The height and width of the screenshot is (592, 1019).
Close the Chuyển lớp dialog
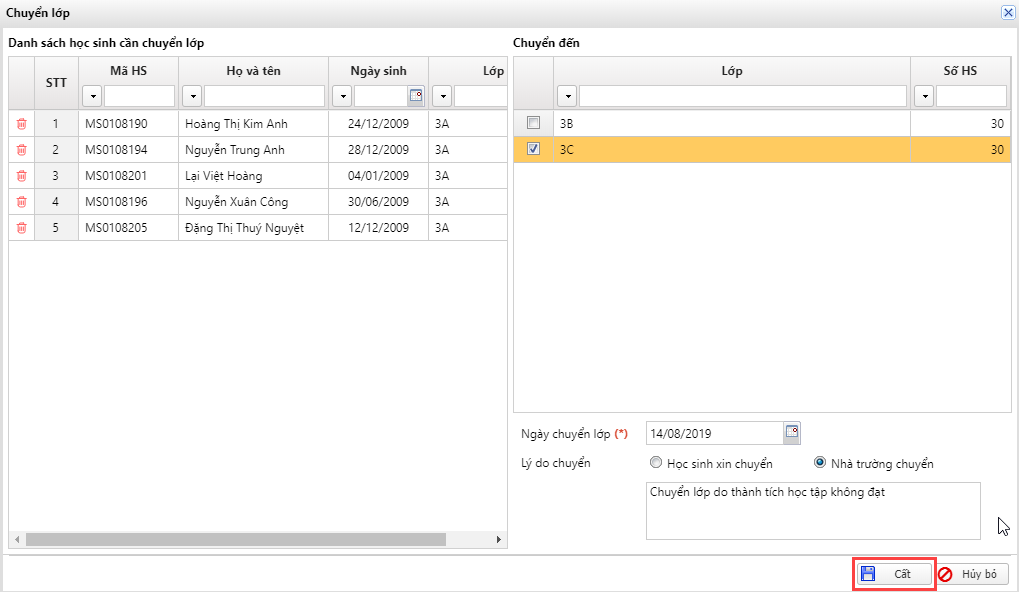coord(1007,13)
